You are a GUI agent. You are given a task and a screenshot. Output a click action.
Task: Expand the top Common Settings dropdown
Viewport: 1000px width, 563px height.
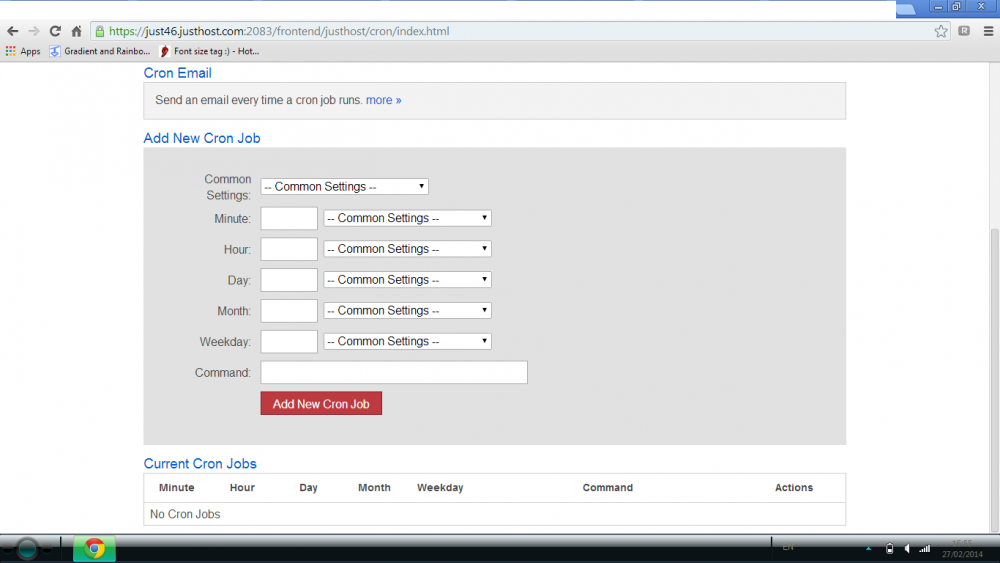click(345, 187)
